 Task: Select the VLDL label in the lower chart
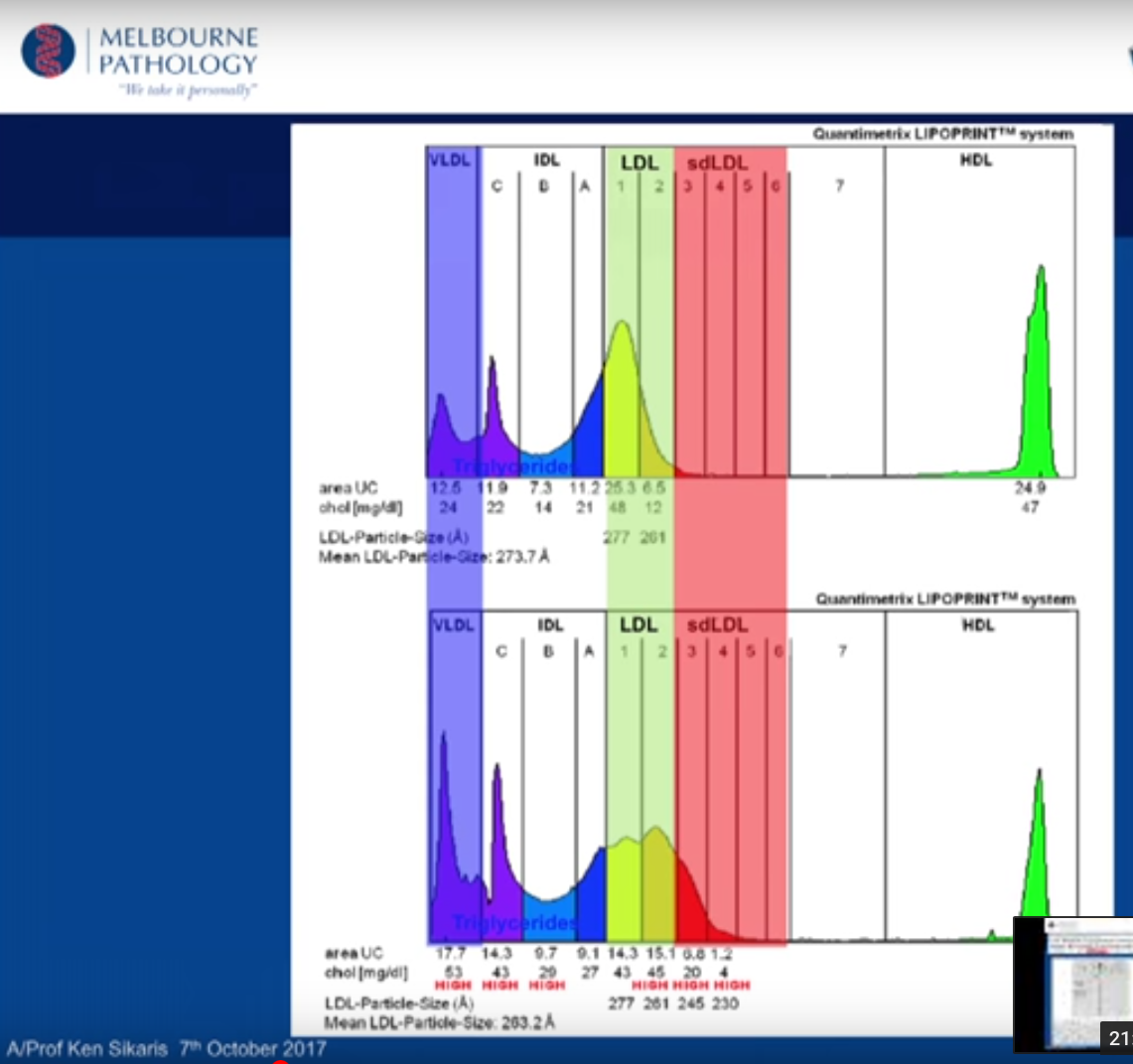click(453, 625)
